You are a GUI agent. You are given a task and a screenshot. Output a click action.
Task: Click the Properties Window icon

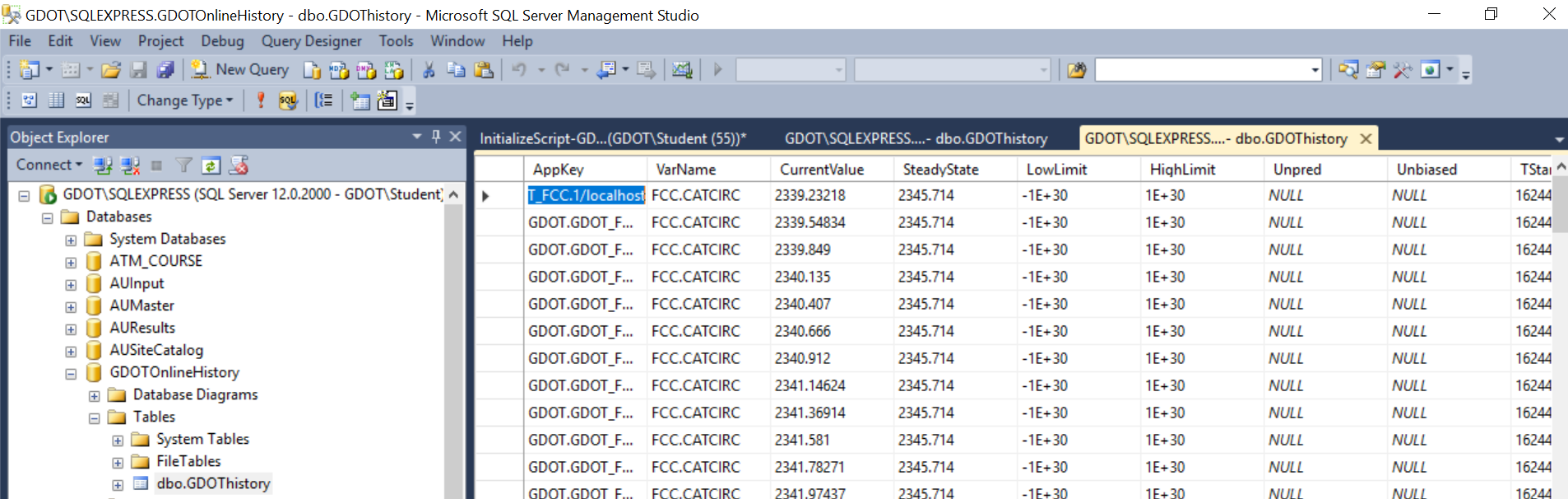1375,70
